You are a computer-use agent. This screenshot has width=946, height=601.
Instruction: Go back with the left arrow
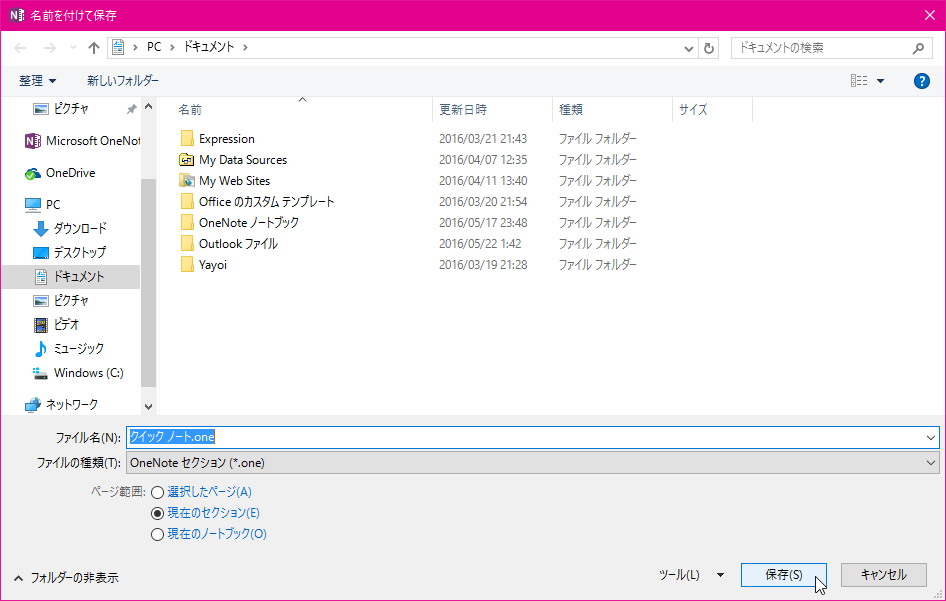[x=20, y=48]
